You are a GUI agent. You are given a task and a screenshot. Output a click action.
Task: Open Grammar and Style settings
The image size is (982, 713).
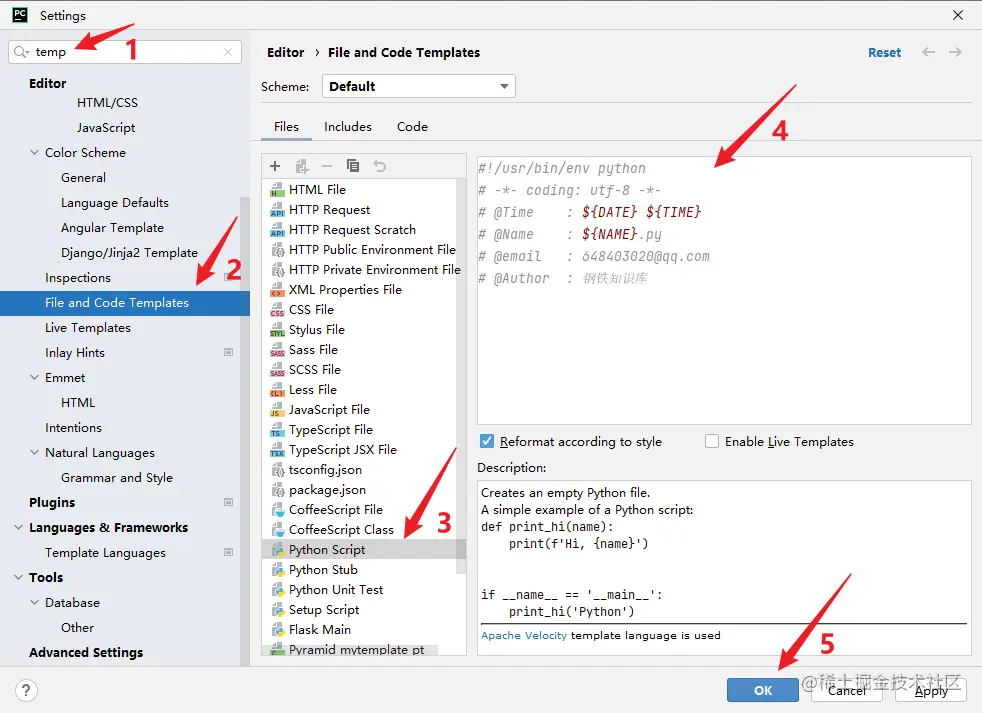pos(116,477)
